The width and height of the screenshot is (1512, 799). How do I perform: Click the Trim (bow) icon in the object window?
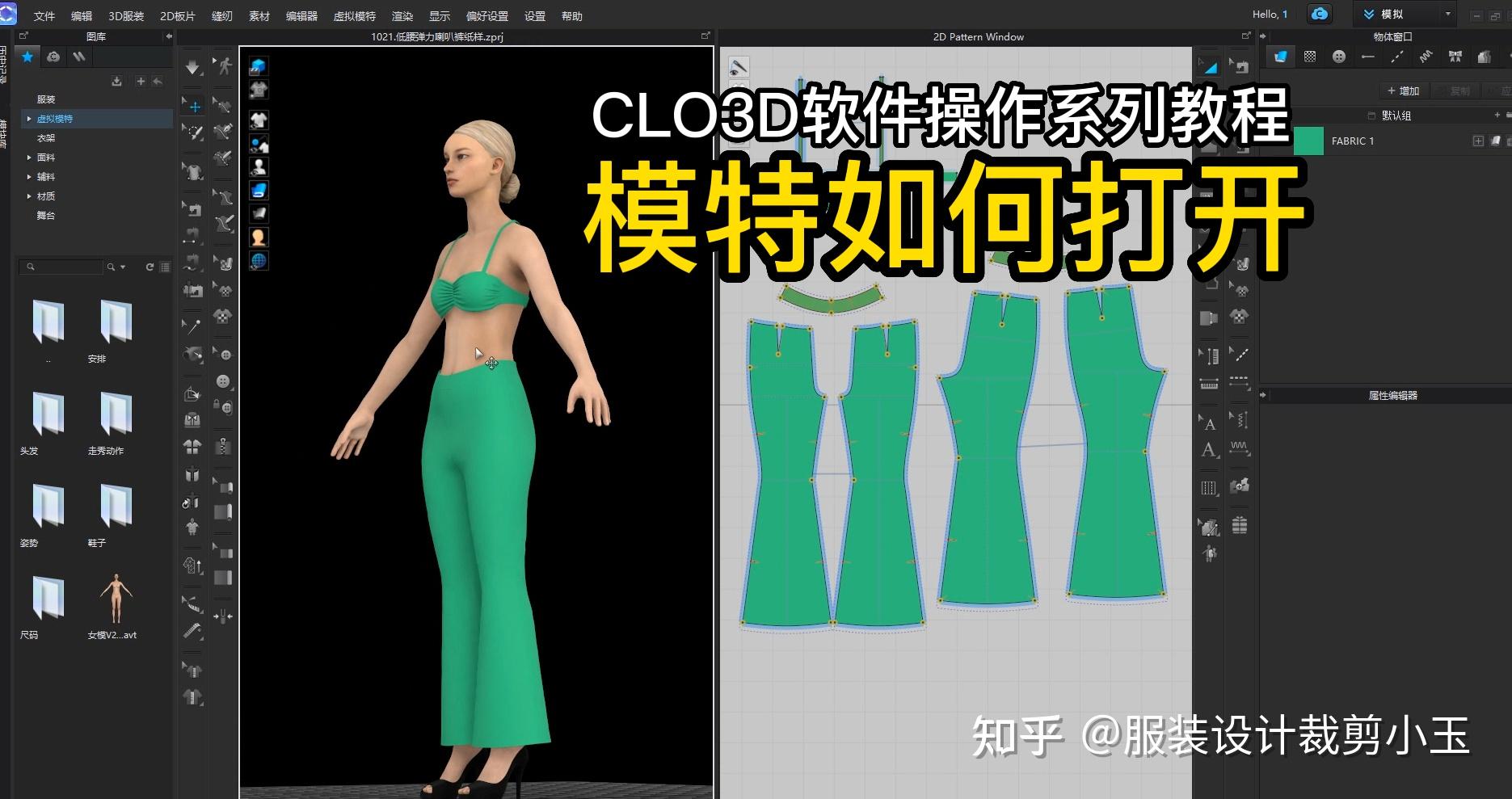1455,57
